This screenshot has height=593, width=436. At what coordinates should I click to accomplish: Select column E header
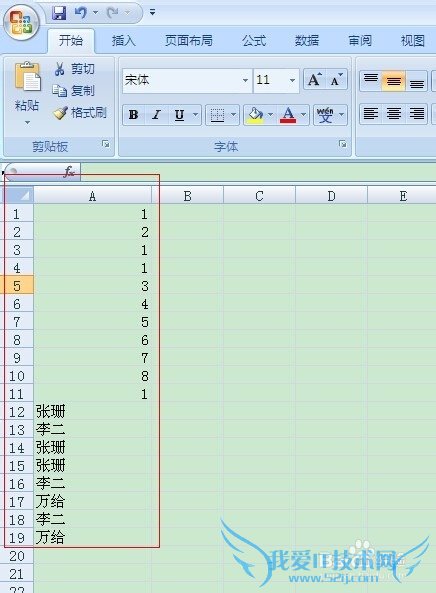pyautogui.click(x=402, y=196)
